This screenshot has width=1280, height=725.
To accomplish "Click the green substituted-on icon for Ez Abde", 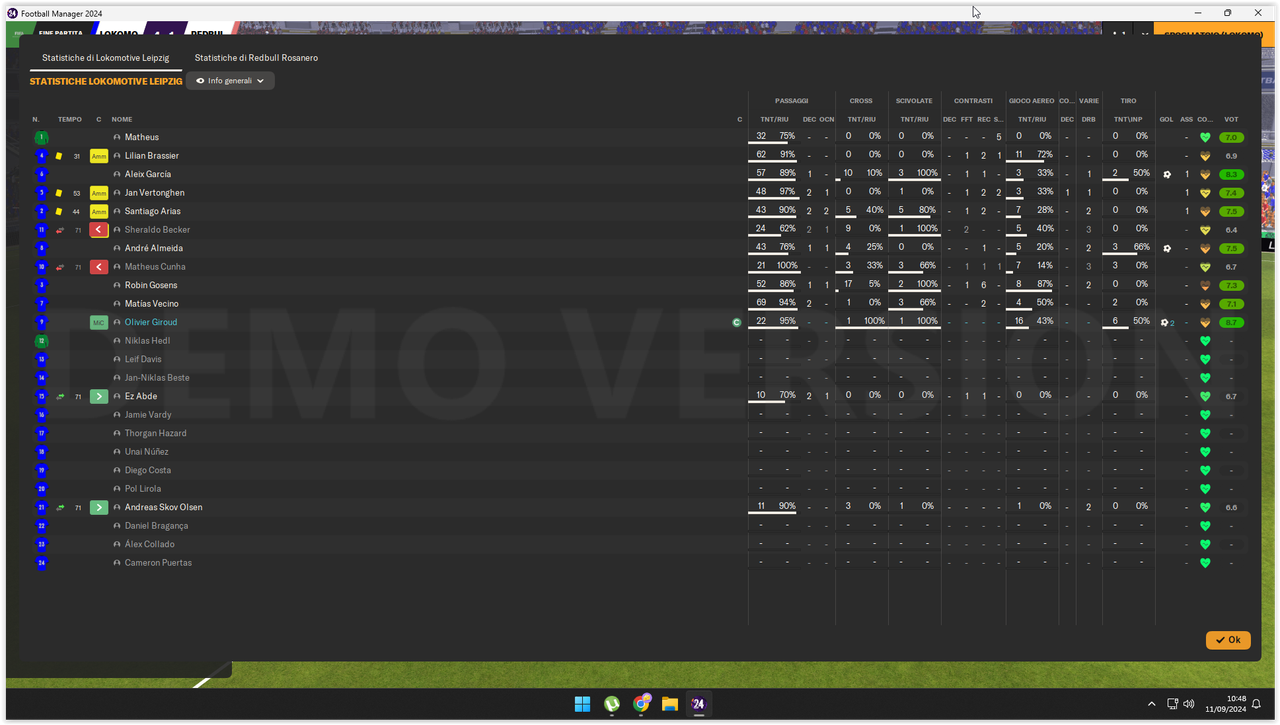I will pos(99,396).
